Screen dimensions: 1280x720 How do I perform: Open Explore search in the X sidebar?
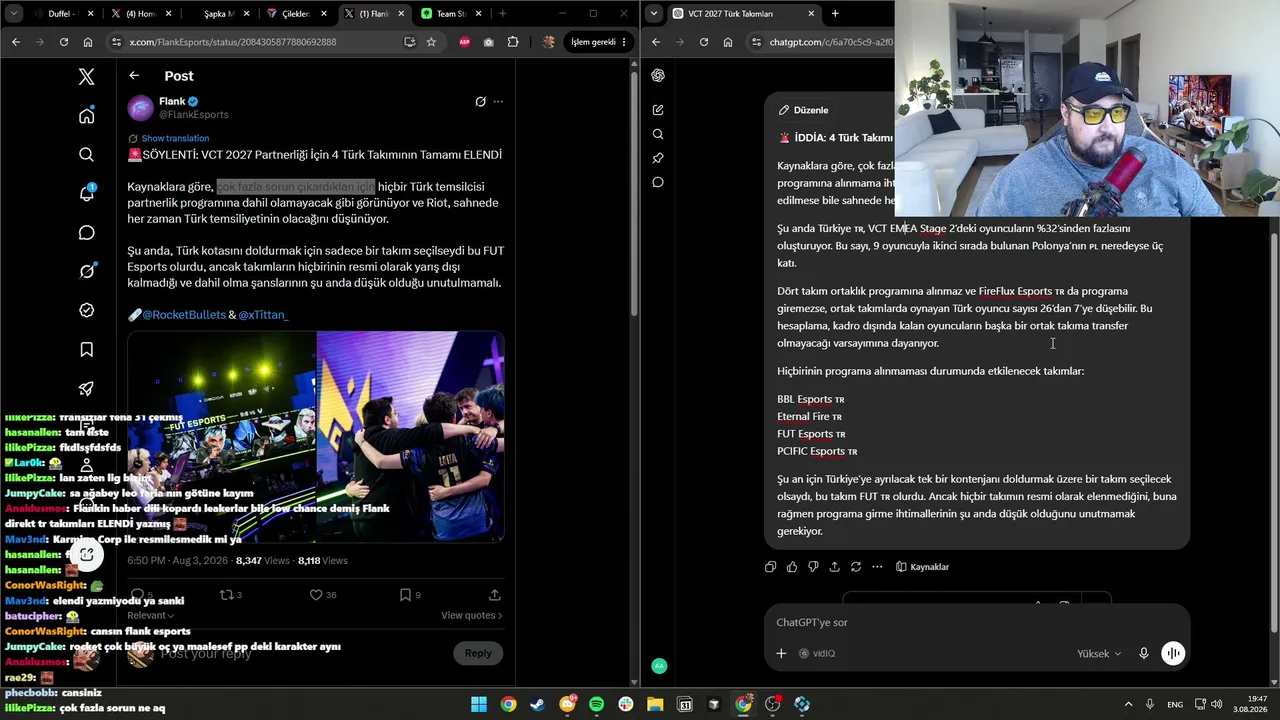point(87,155)
